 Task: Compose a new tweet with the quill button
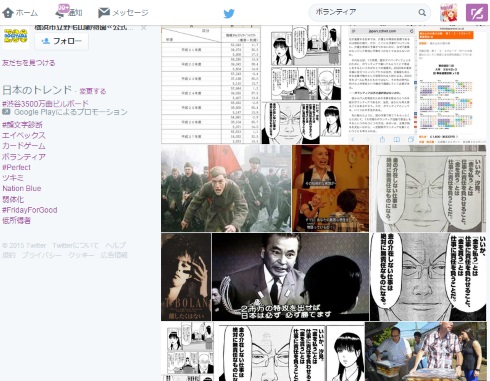point(477,13)
